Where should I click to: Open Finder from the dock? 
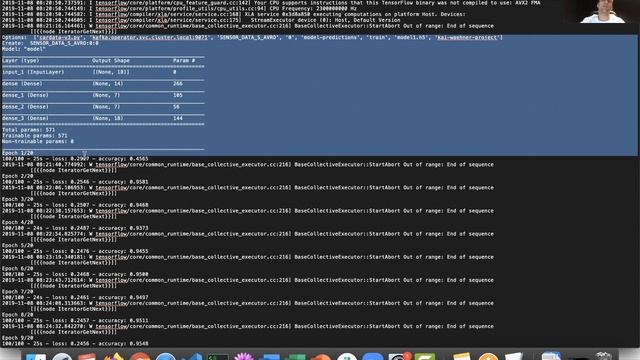[36, 357]
